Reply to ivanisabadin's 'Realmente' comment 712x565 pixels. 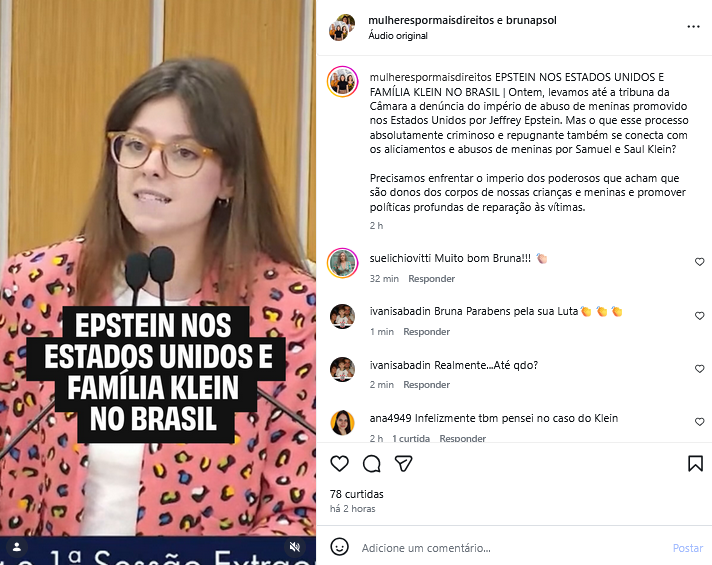(426, 385)
